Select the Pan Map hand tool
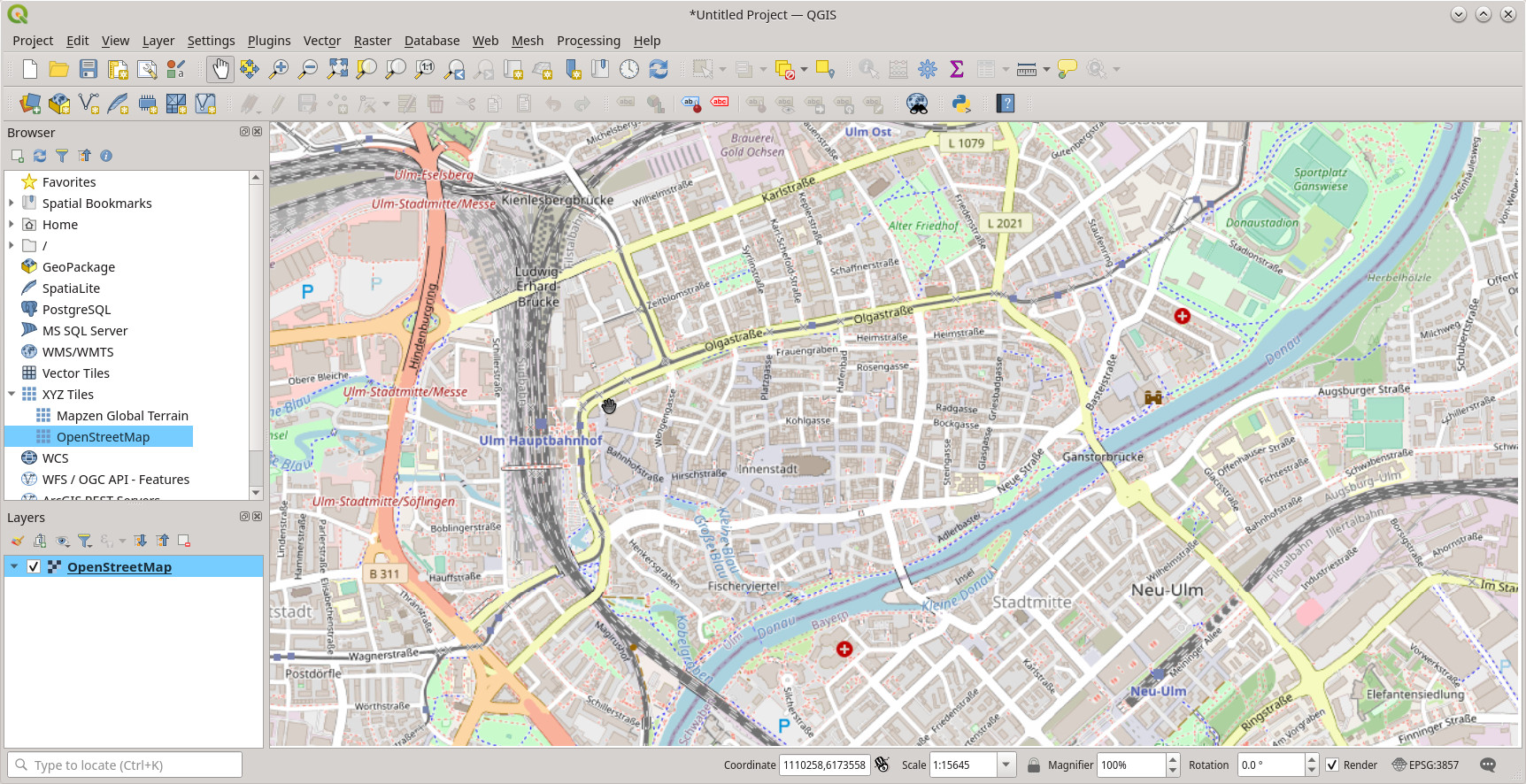Image resolution: width=1526 pixels, height=784 pixels. click(220, 69)
